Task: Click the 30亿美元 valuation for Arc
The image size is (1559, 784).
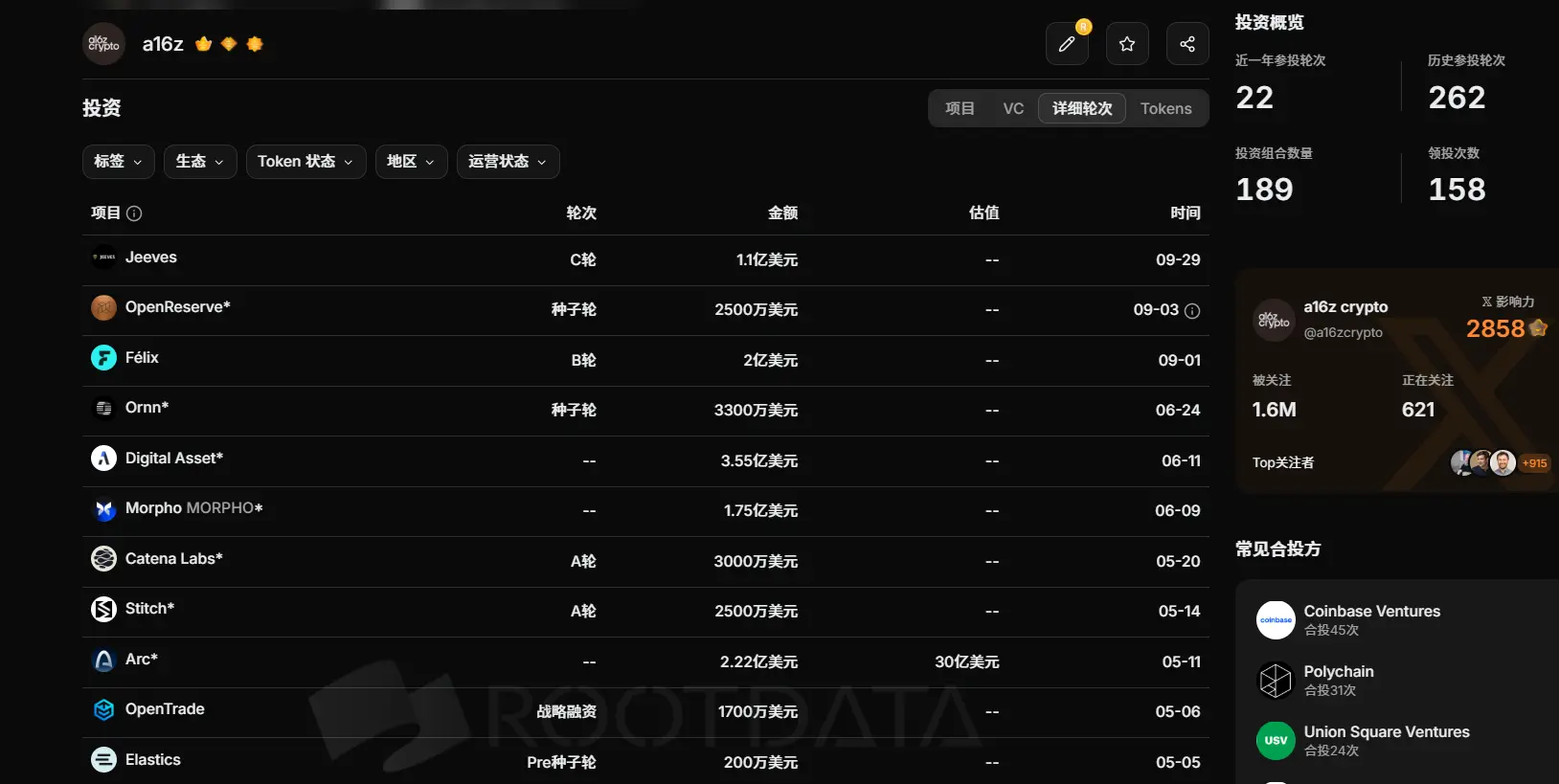Action: (x=967, y=662)
